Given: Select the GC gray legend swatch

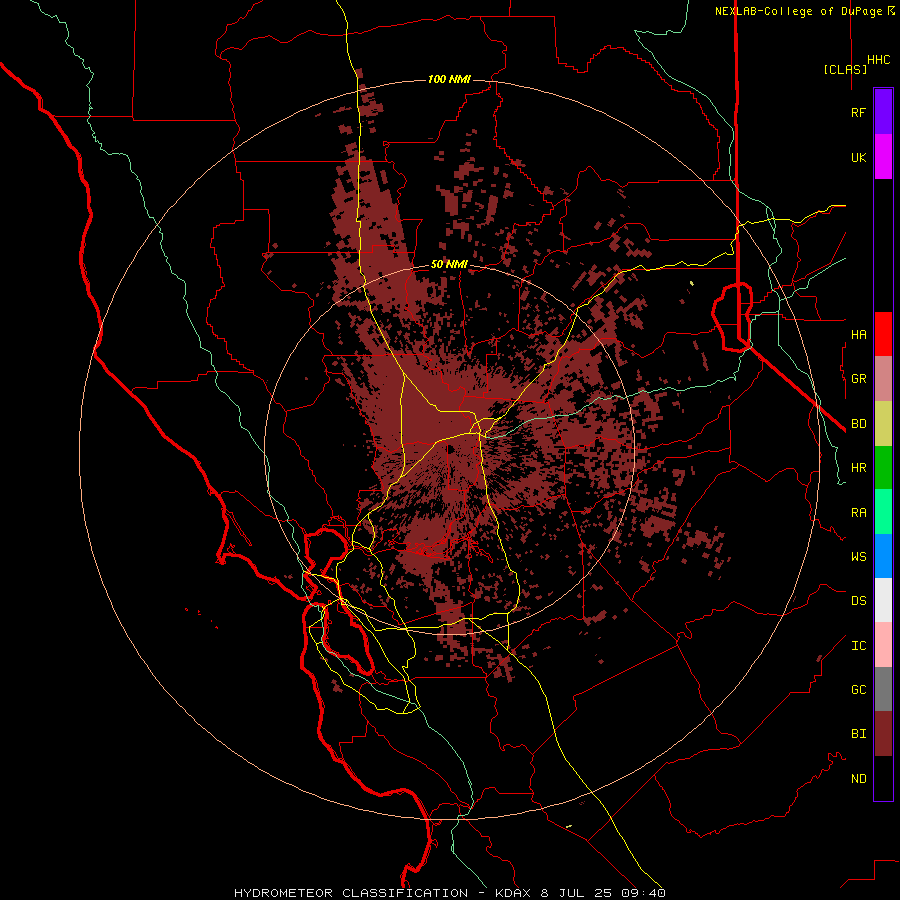Looking at the screenshot, I should (883, 689).
